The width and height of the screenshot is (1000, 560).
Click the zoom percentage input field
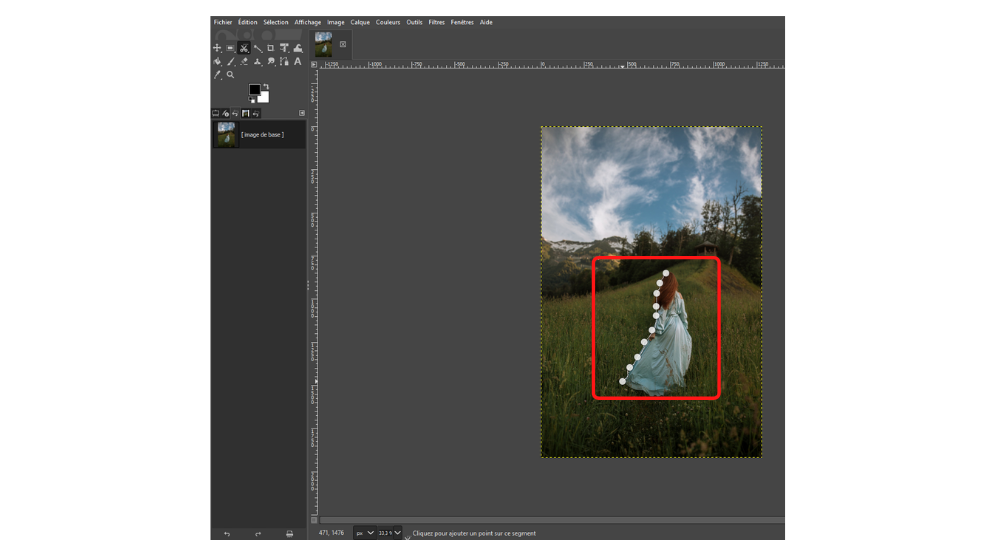pyautogui.click(x=385, y=533)
